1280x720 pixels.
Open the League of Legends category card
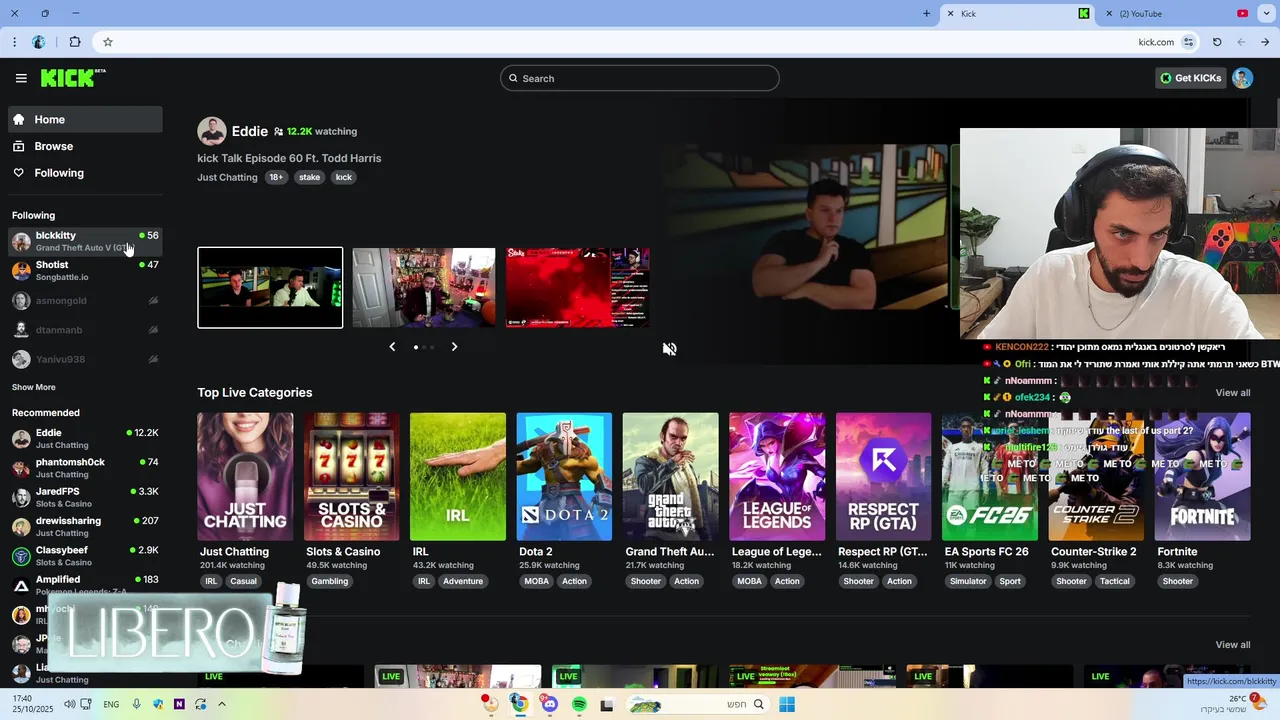coord(777,477)
